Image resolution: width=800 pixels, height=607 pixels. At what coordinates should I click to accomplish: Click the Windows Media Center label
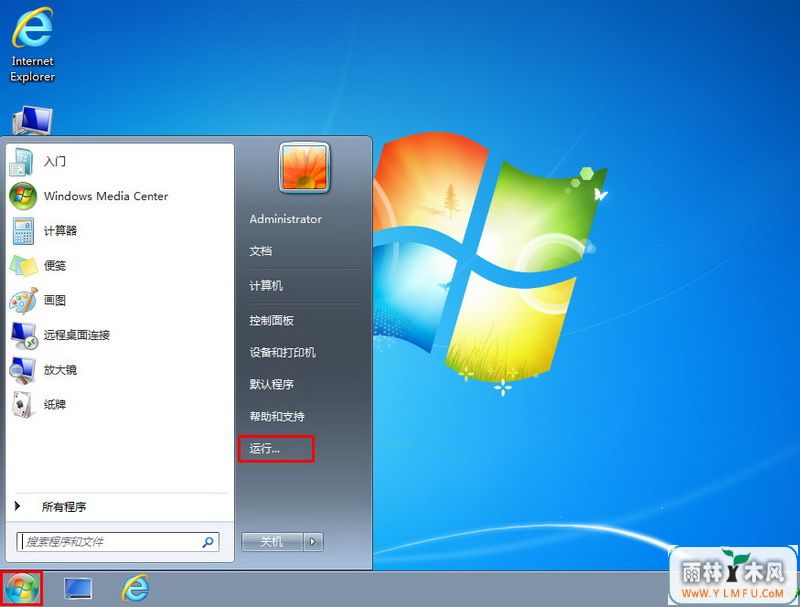point(106,196)
